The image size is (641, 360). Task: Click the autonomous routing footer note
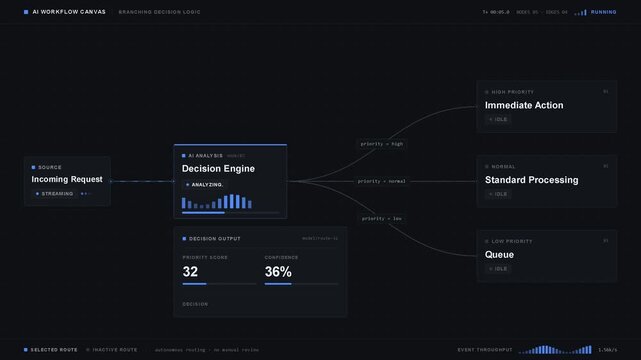point(206,350)
